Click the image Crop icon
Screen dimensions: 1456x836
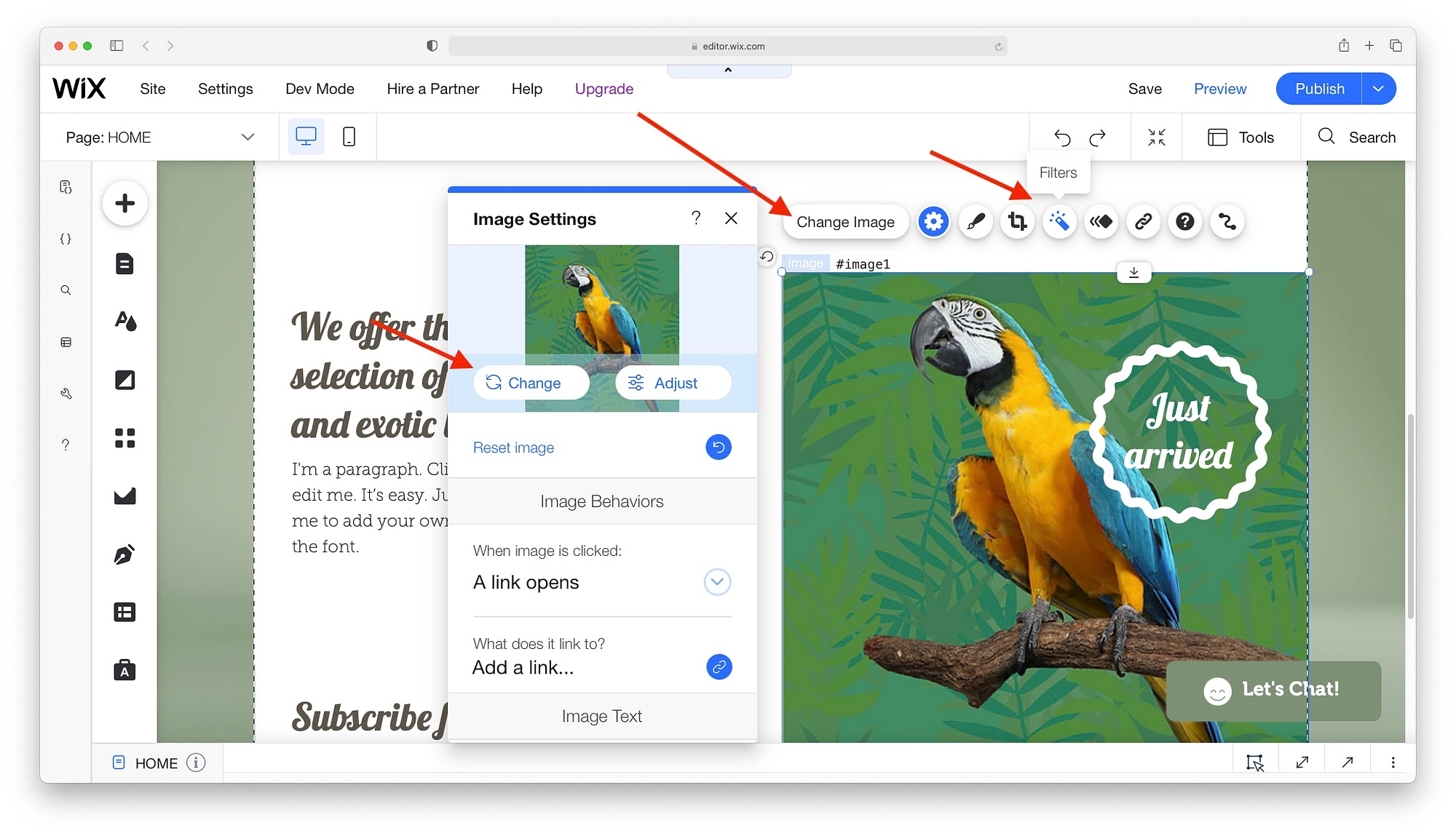1017,221
